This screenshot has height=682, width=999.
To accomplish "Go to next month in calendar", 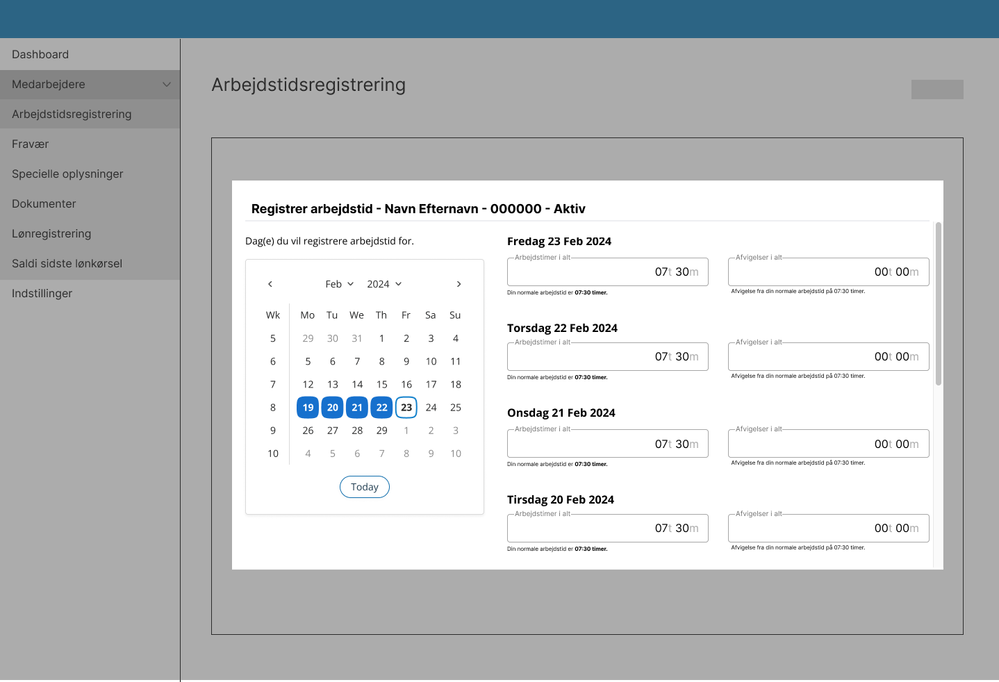I will pyautogui.click(x=459, y=284).
